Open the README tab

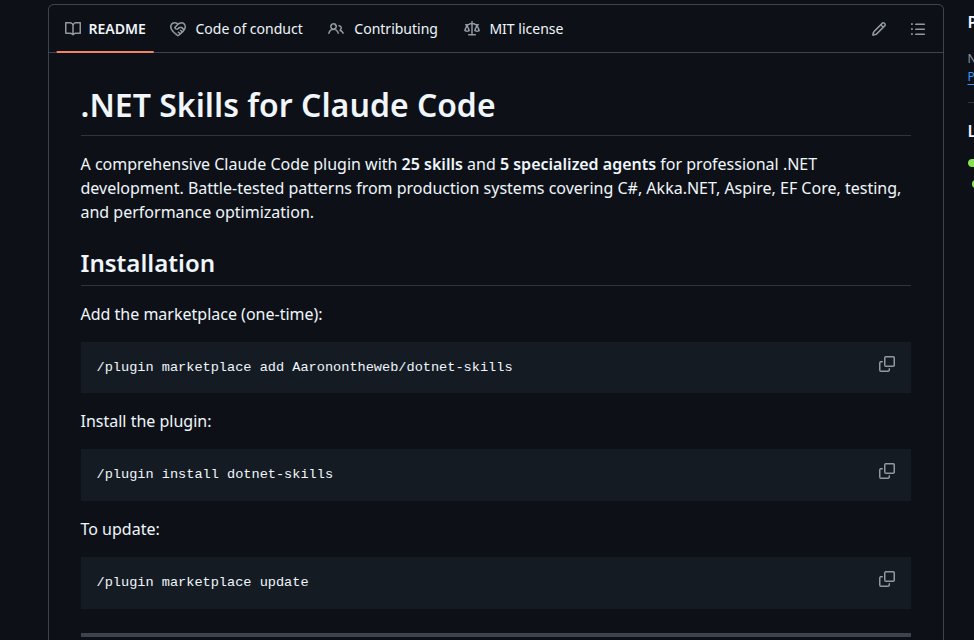pos(105,29)
